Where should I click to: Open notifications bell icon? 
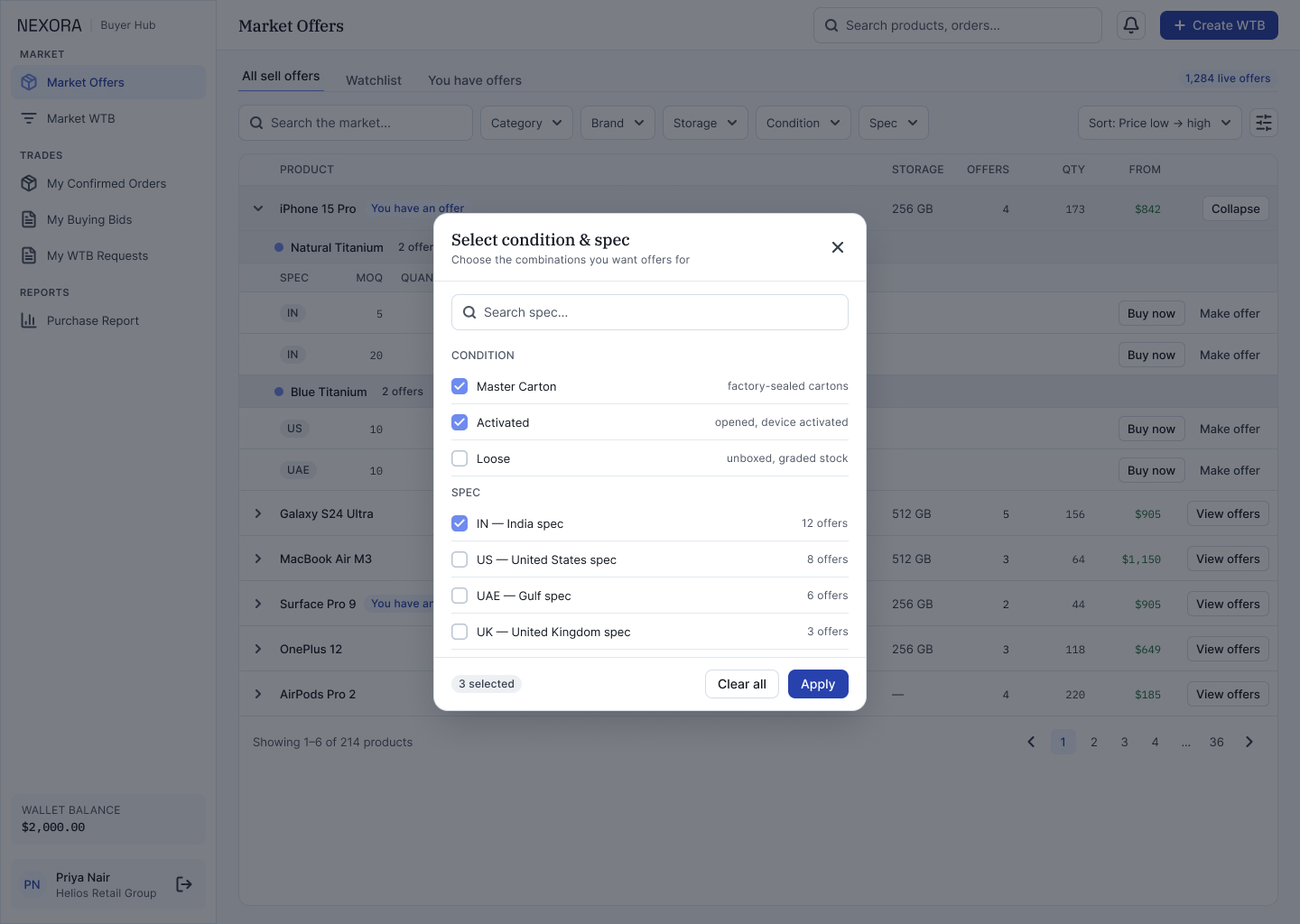[x=1131, y=25]
